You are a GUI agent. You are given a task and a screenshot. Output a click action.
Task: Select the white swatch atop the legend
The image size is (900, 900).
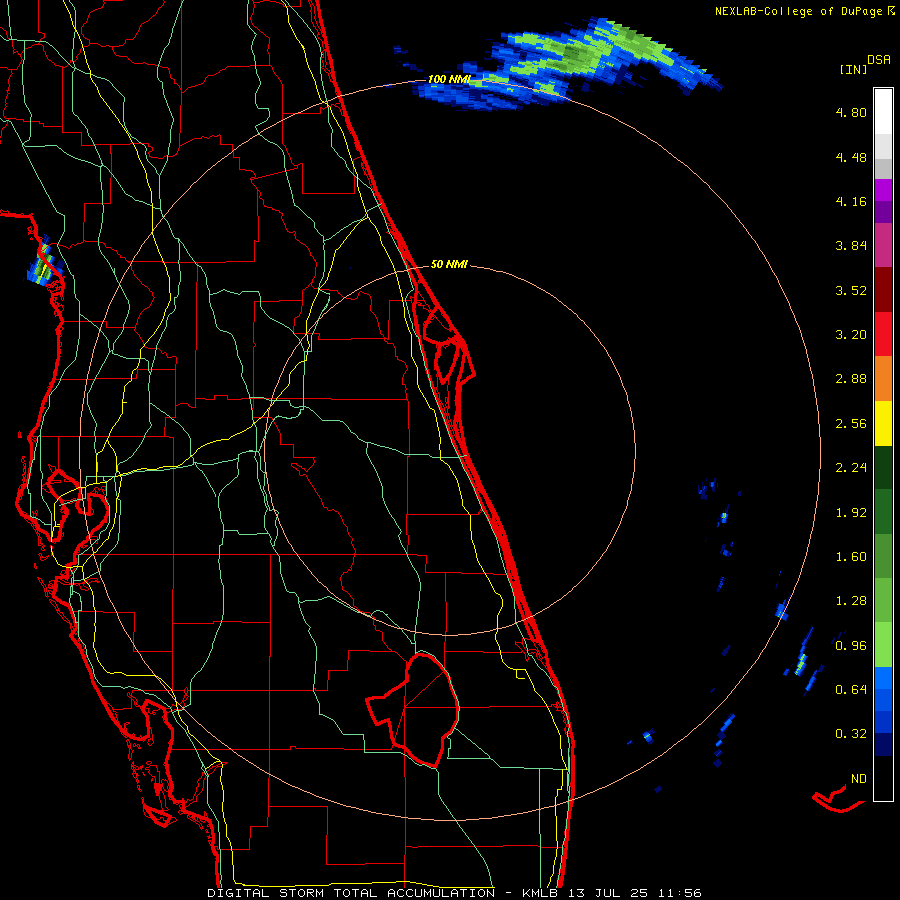click(x=883, y=112)
